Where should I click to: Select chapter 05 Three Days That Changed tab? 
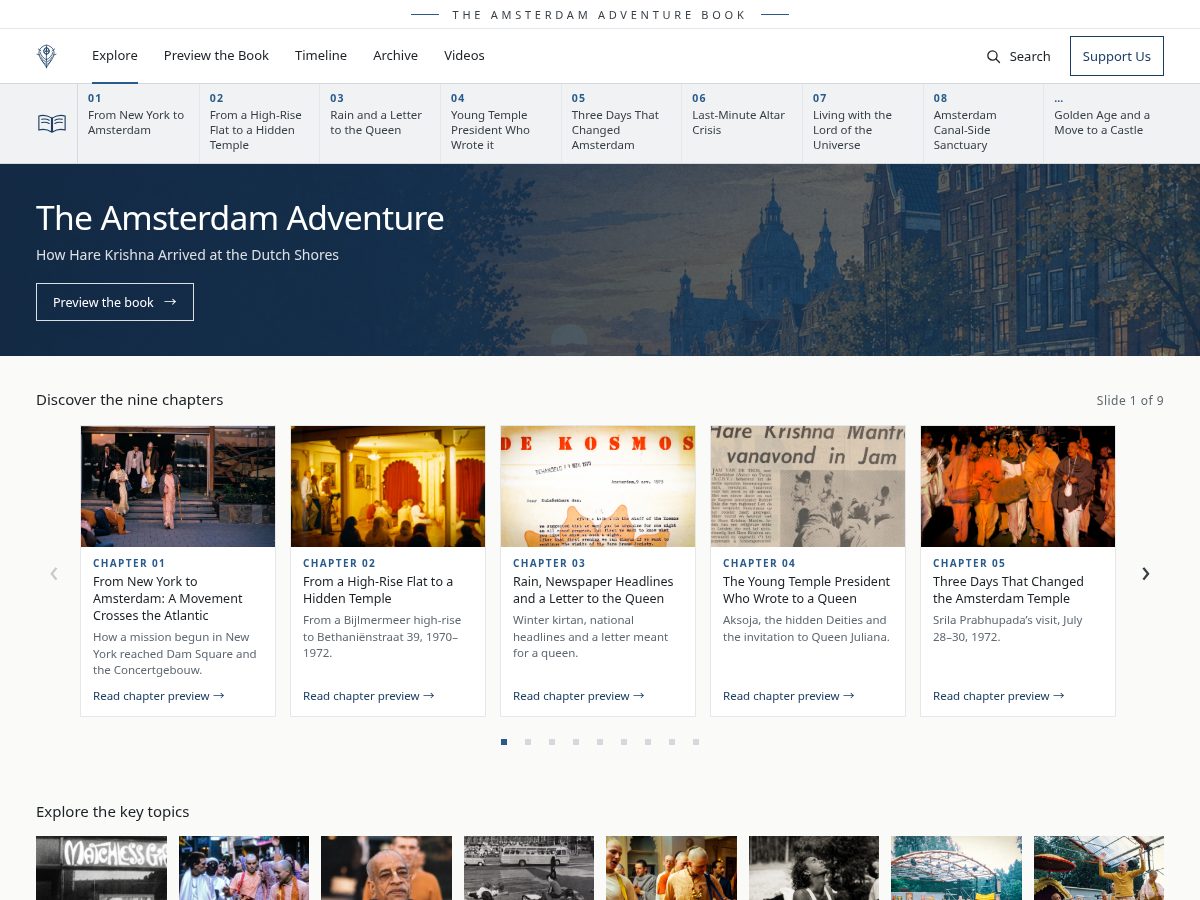click(x=621, y=123)
